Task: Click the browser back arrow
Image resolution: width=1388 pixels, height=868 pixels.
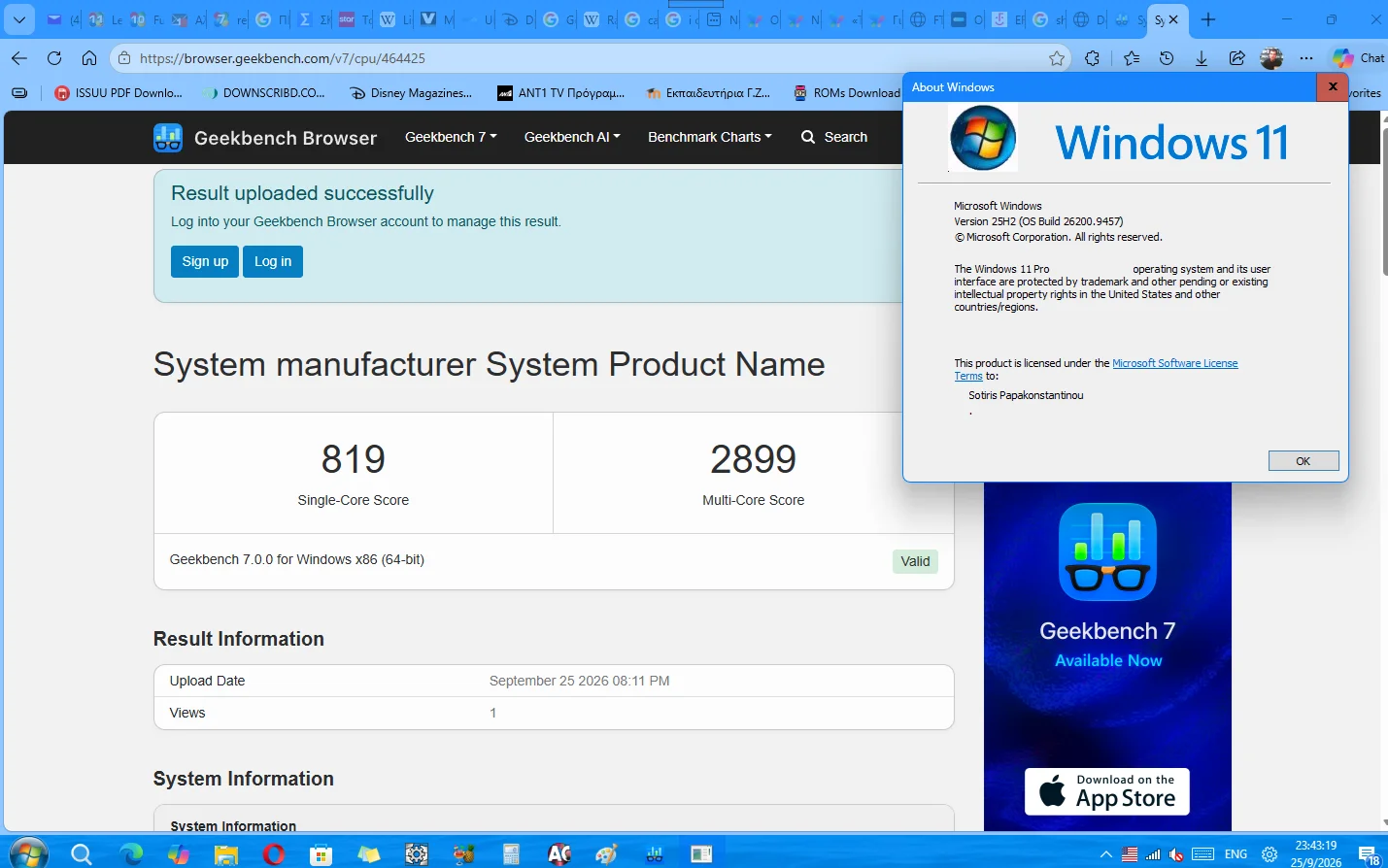Action: tap(19, 58)
